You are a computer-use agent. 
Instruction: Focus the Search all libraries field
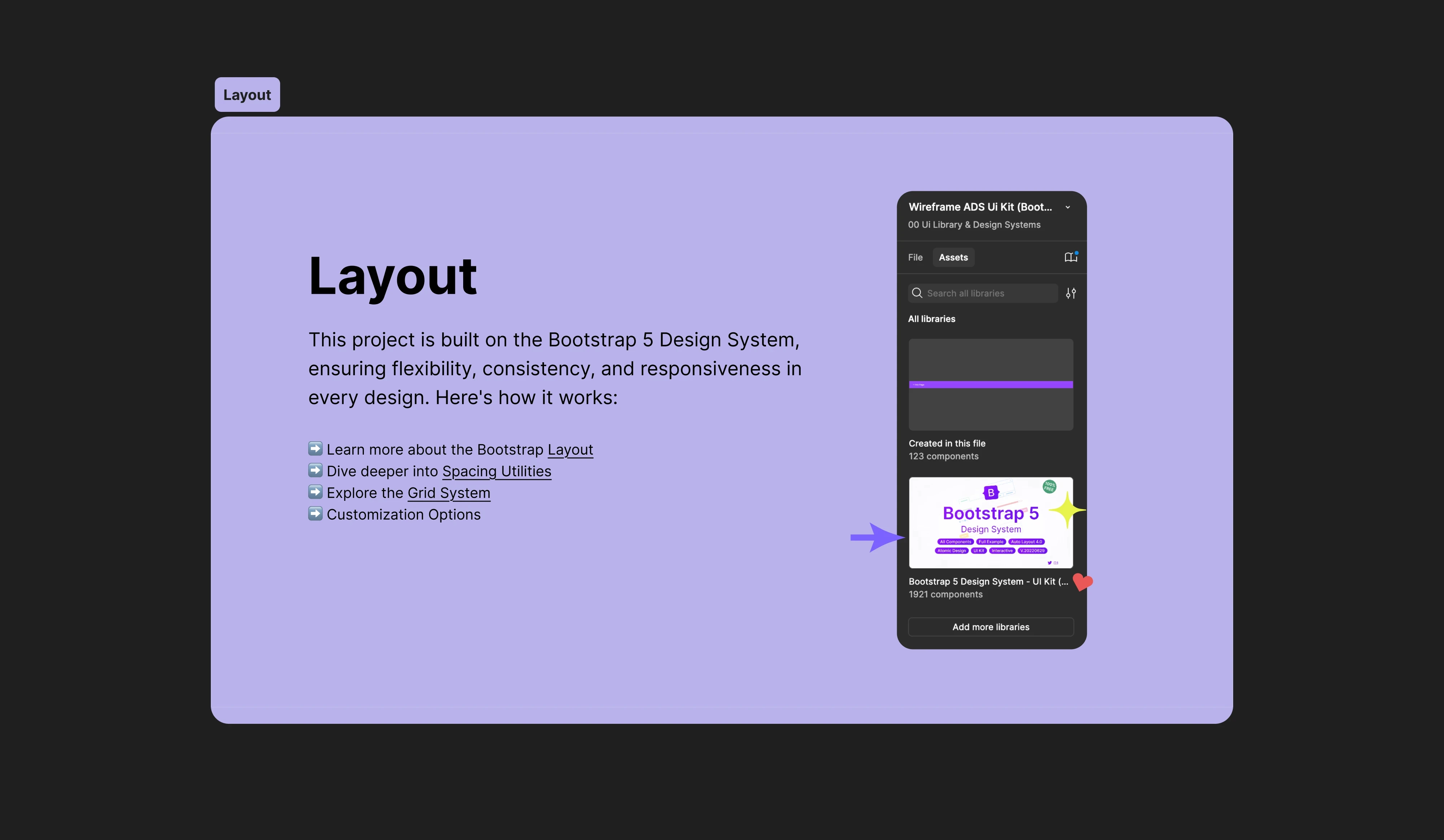[988, 293]
